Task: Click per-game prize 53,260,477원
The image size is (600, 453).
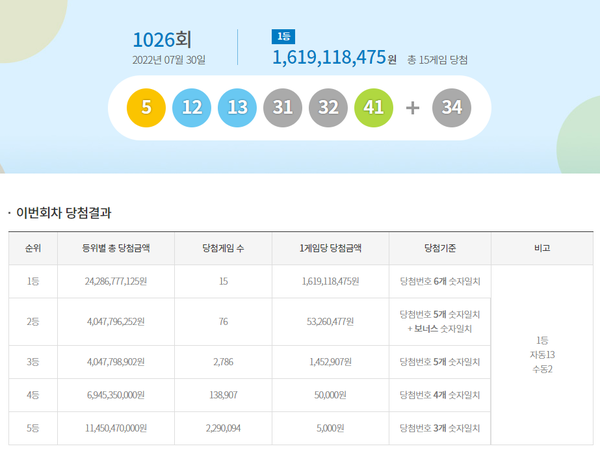Action: [x=330, y=322]
